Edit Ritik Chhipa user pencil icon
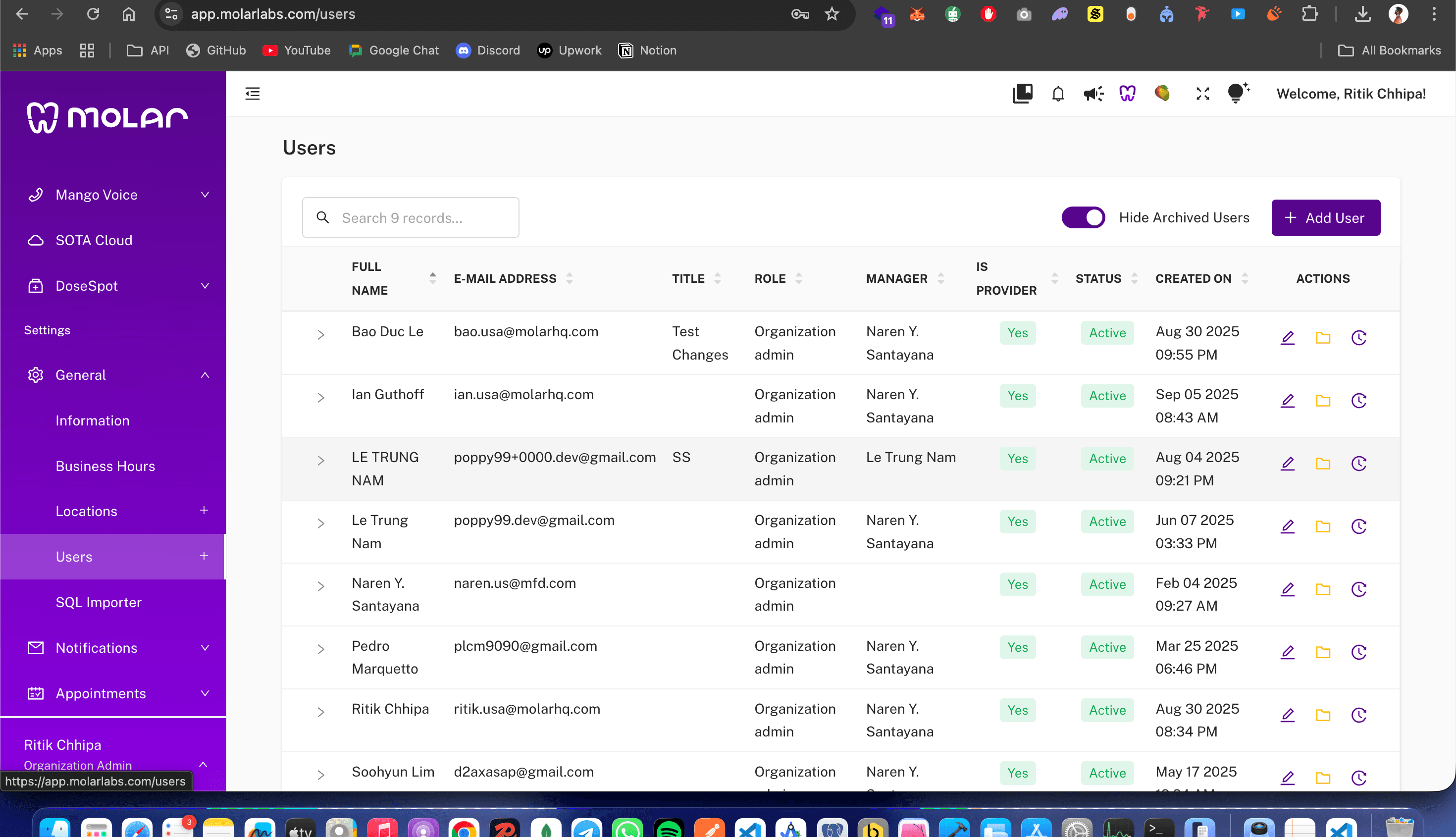The width and height of the screenshot is (1456, 837). coord(1288,715)
